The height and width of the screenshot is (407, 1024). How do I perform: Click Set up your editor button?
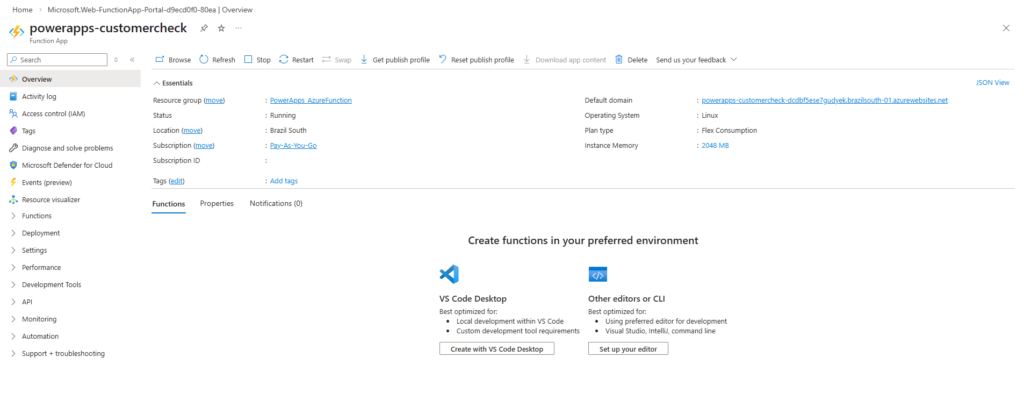click(628, 350)
